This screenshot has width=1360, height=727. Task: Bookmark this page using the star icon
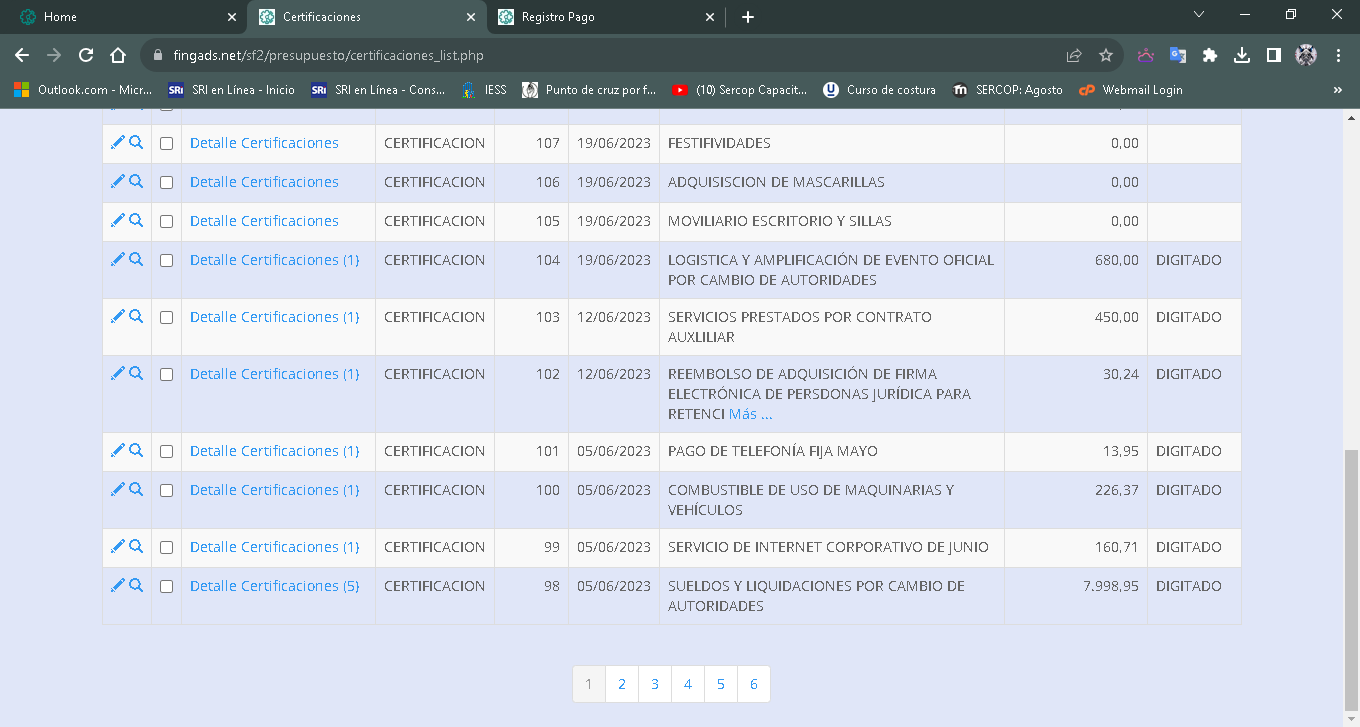(1105, 56)
